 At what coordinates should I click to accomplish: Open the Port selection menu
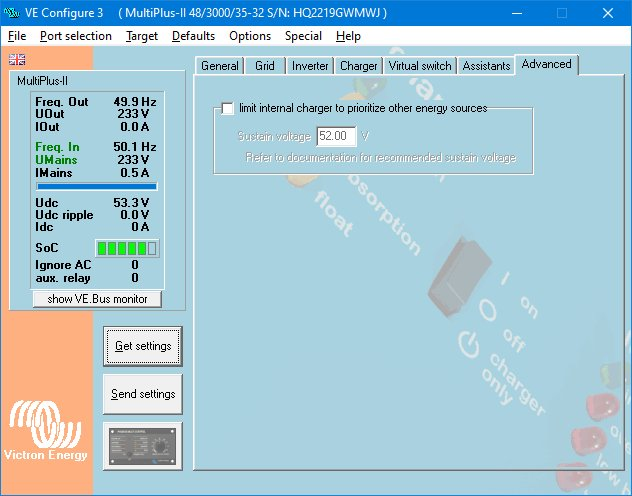(x=76, y=36)
